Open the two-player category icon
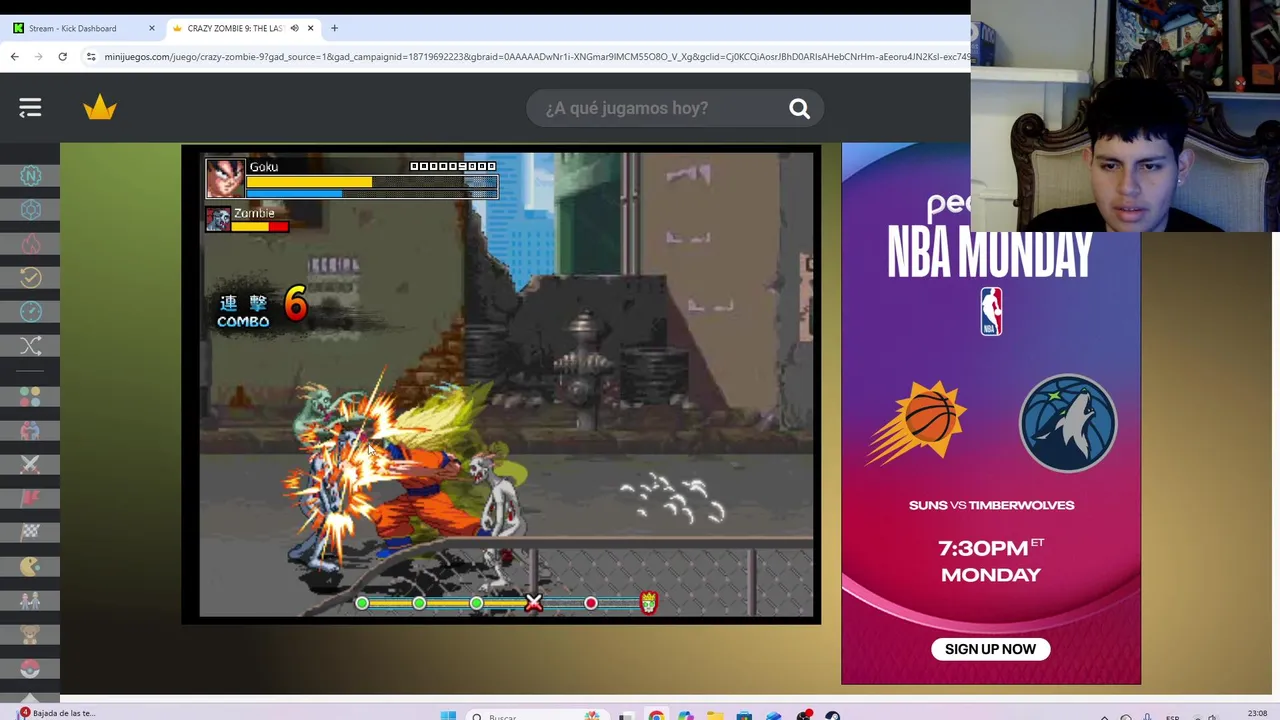The width and height of the screenshot is (1280, 720). [x=31, y=431]
